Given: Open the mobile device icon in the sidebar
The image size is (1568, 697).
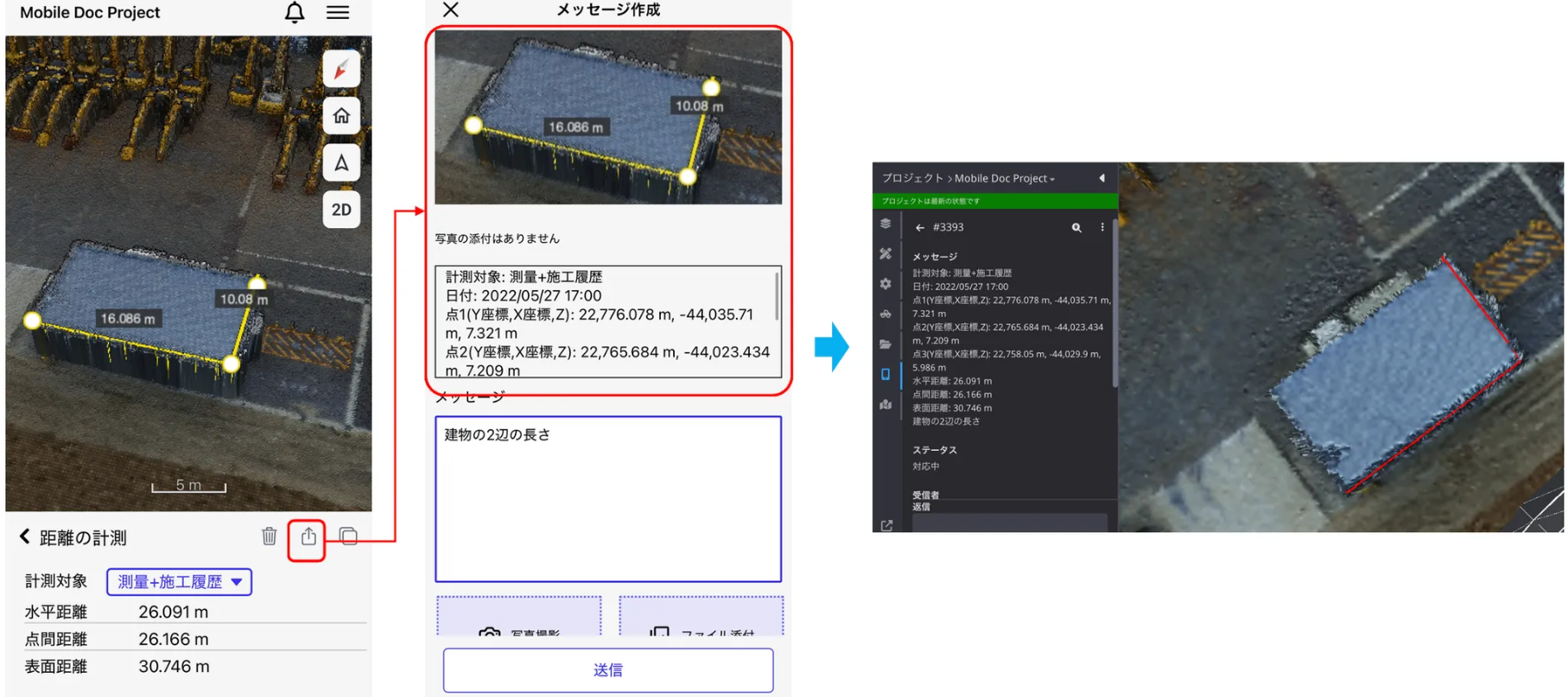Looking at the screenshot, I should click(x=886, y=374).
